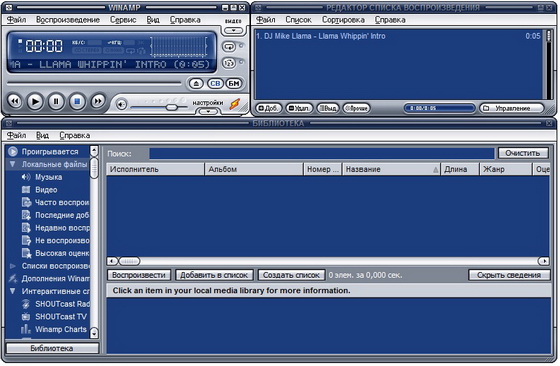Screen dimensions: 560x366
Task: Pause the current track
Action: click(x=56, y=101)
